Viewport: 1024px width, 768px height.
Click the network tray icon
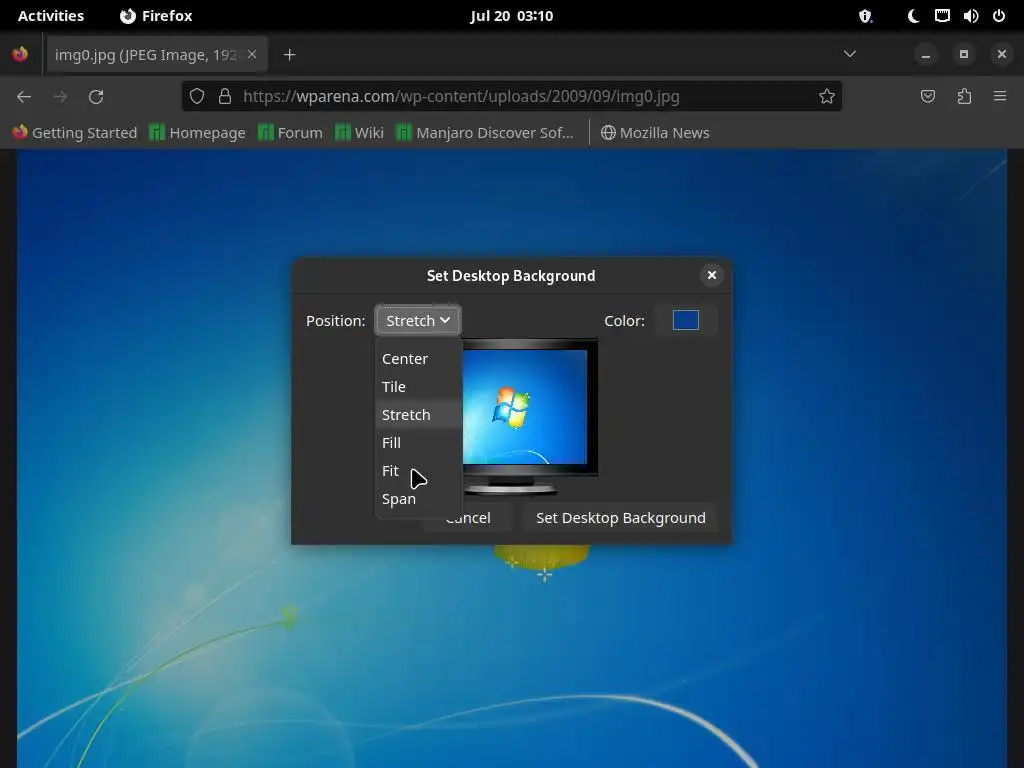[942, 16]
